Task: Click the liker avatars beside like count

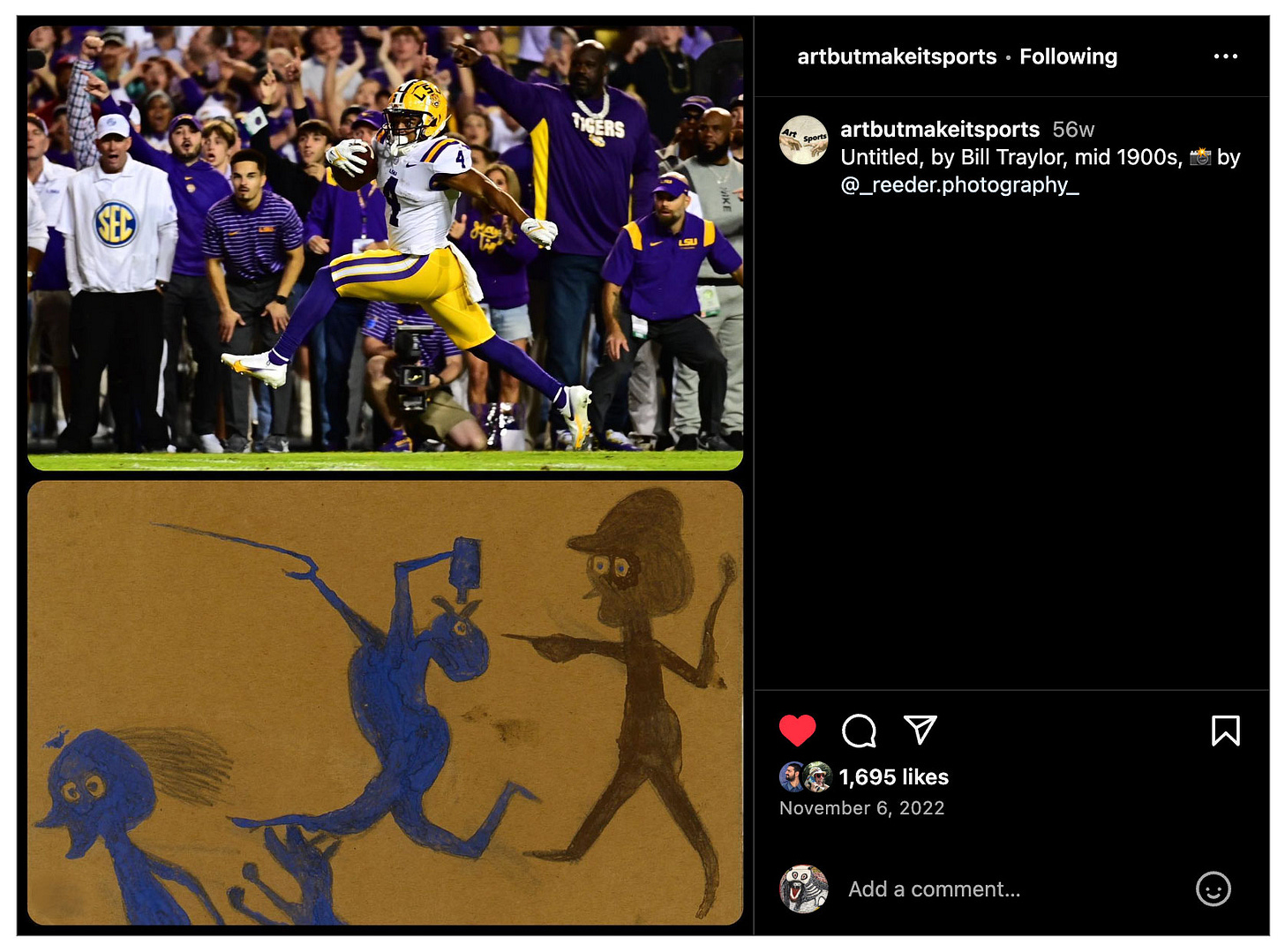Action: click(805, 776)
